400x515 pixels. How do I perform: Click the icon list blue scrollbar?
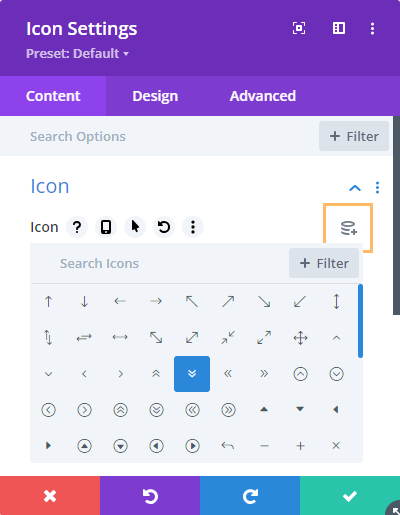coord(360,321)
